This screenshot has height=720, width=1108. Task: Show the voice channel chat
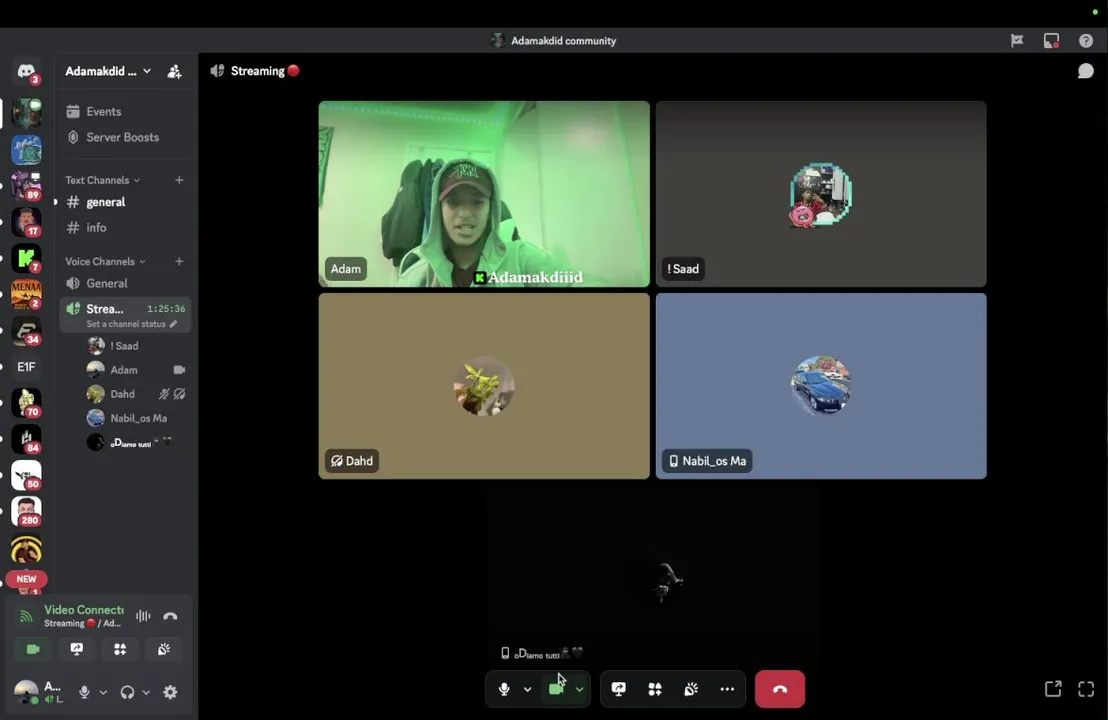click(1085, 71)
